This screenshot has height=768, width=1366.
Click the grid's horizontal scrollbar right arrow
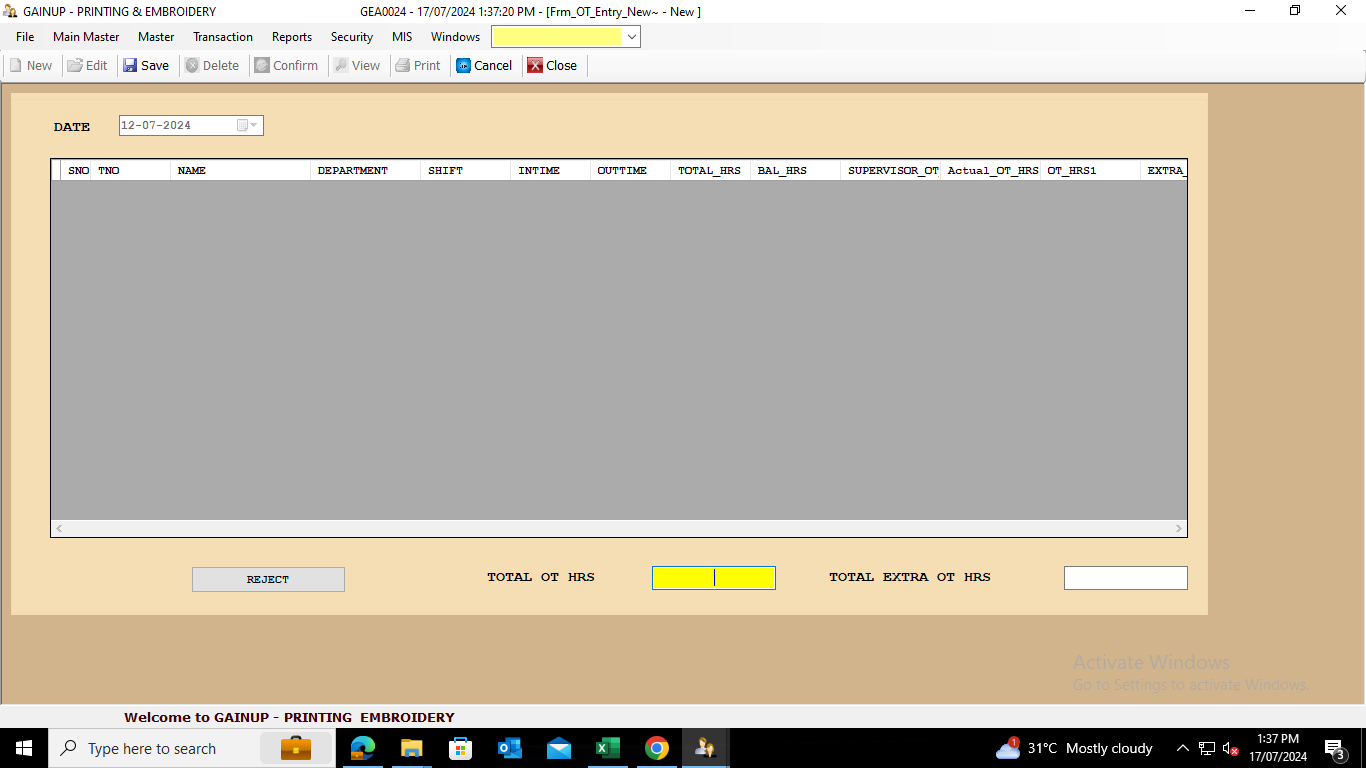tap(1179, 528)
